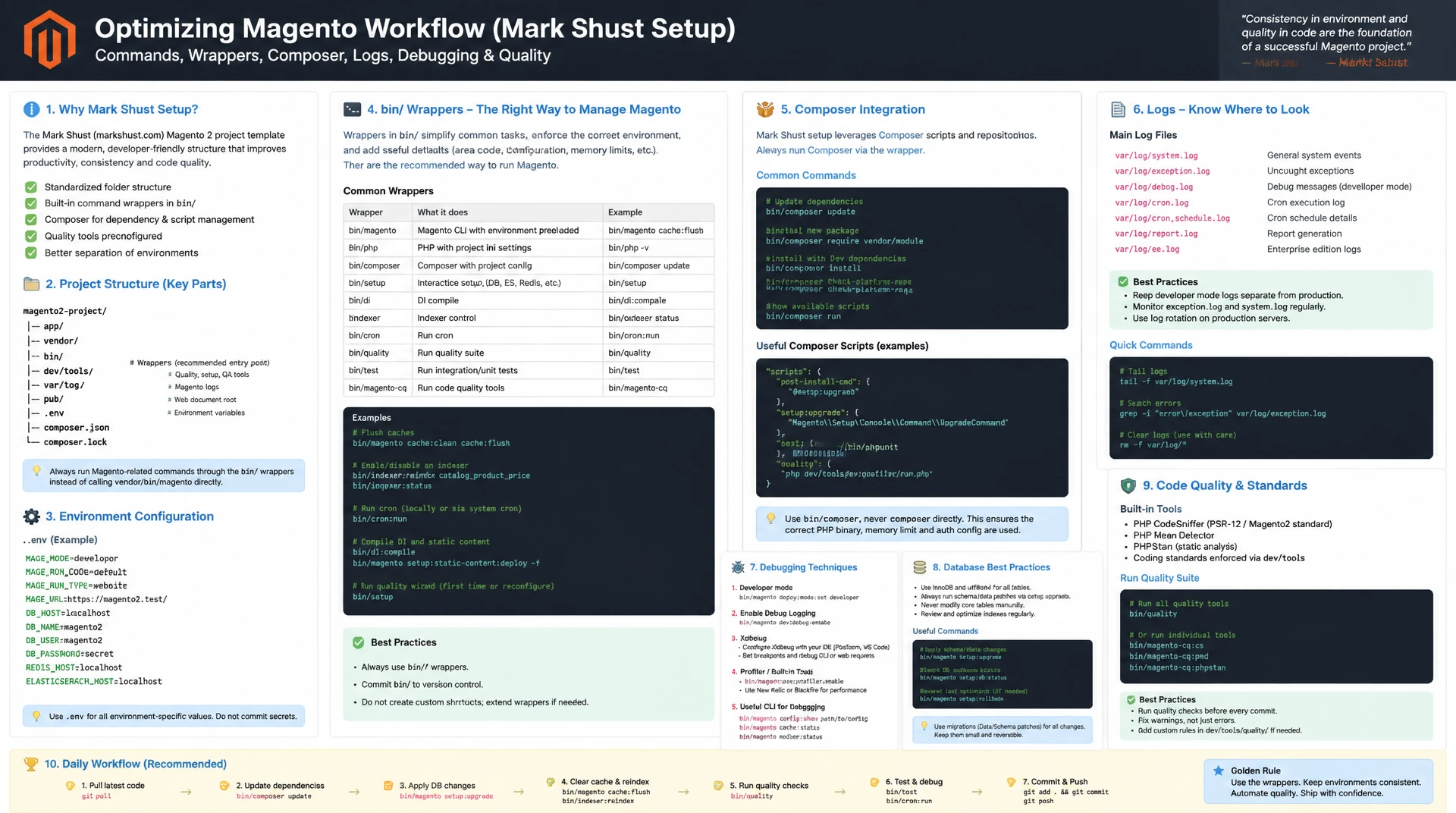
Task: Click the lightbulb icon in the bin/ wrappers tip
Action: tap(36, 471)
